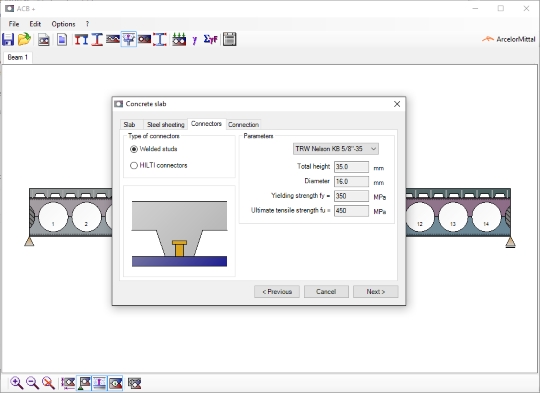
Task: Click the ΣγF load combinations icon
Action: pos(210,39)
